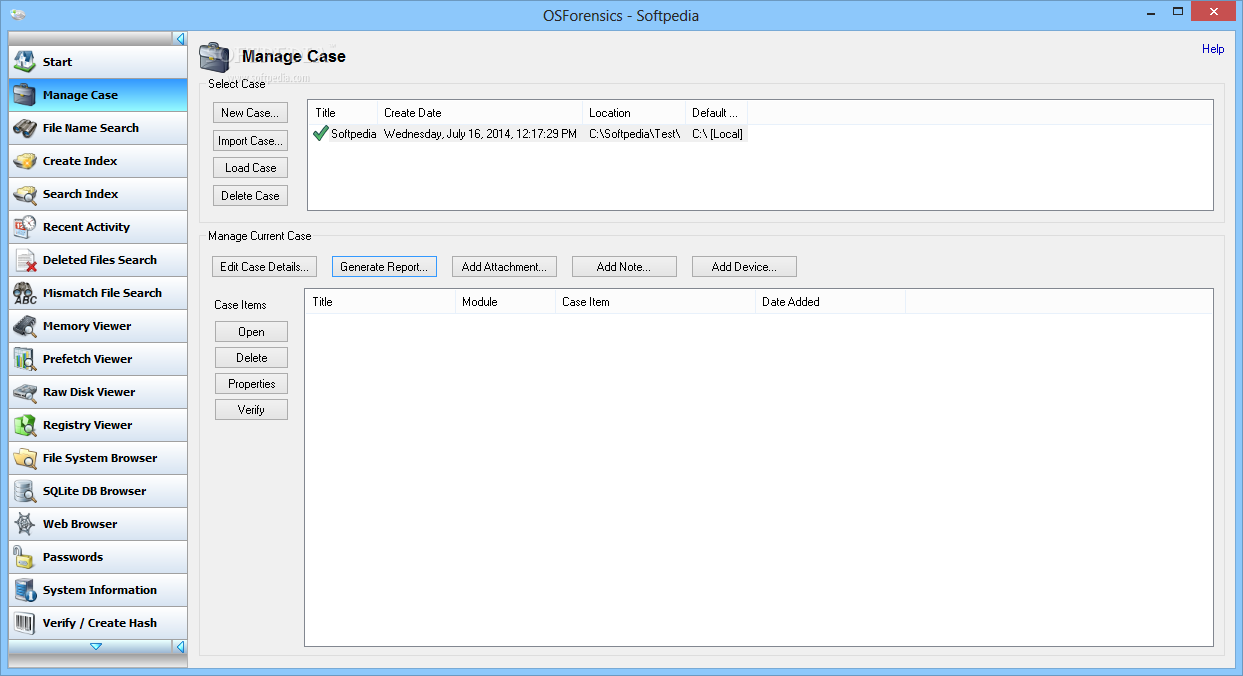Collapse sidebar using bottom left-arrow
This screenshot has height=676, width=1243.
click(180, 647)
